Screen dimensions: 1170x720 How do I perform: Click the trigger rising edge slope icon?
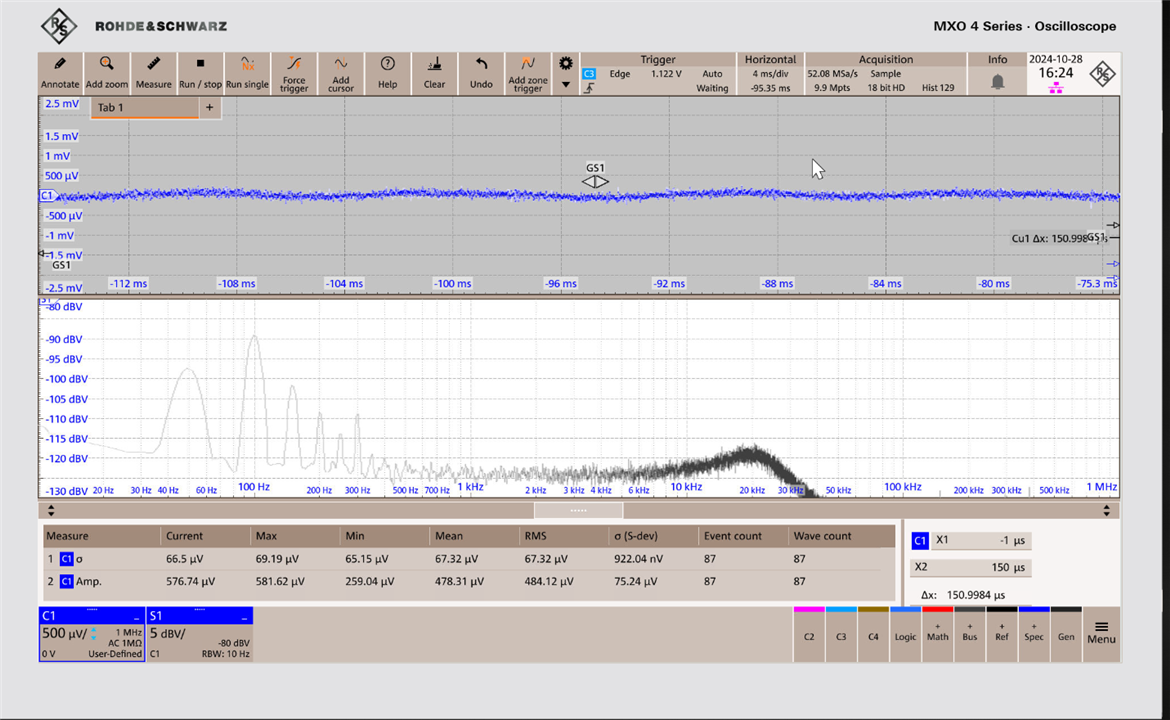tap(589, 88)
